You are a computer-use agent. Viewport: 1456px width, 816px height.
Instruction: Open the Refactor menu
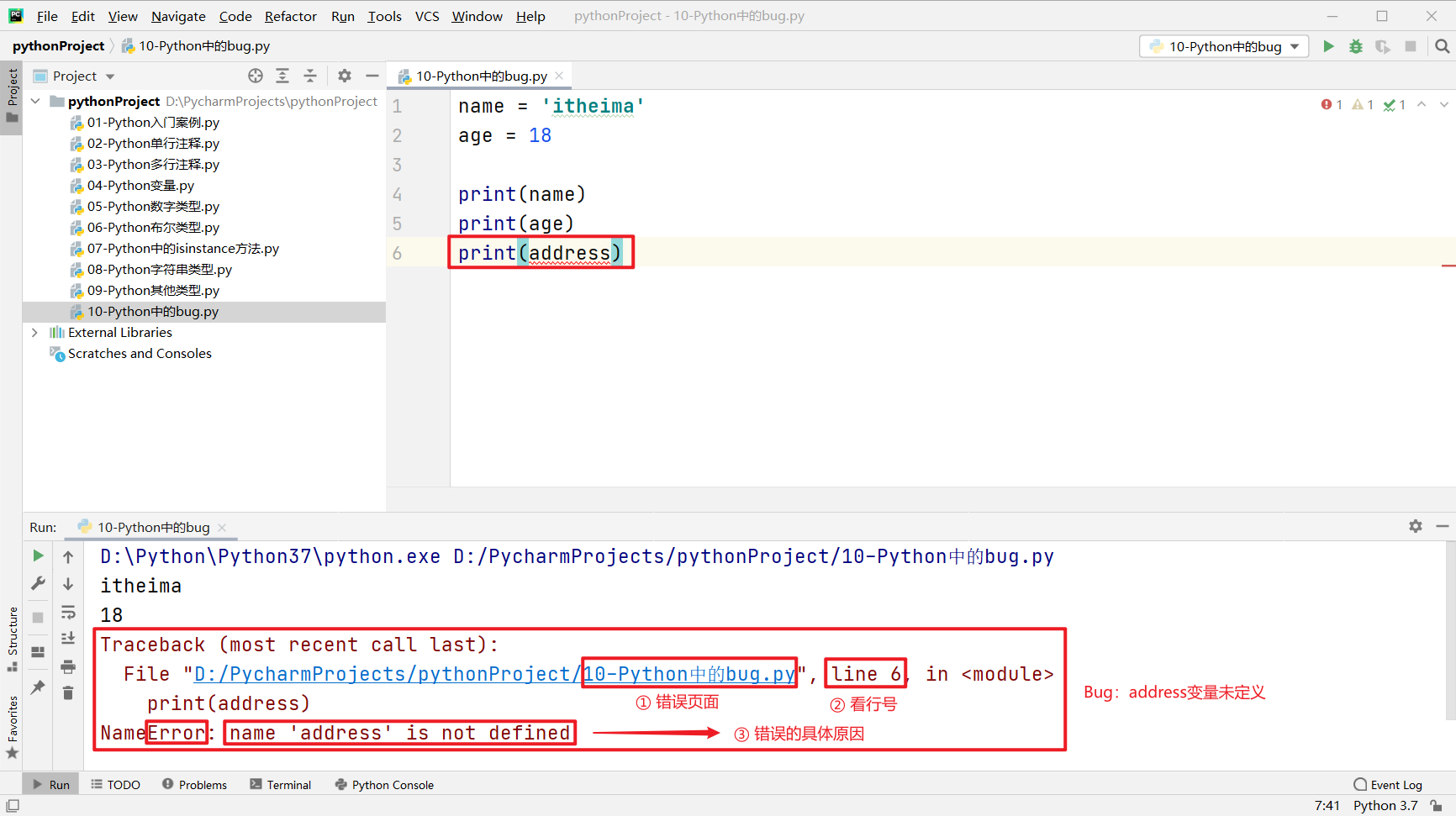click(290, 16)
